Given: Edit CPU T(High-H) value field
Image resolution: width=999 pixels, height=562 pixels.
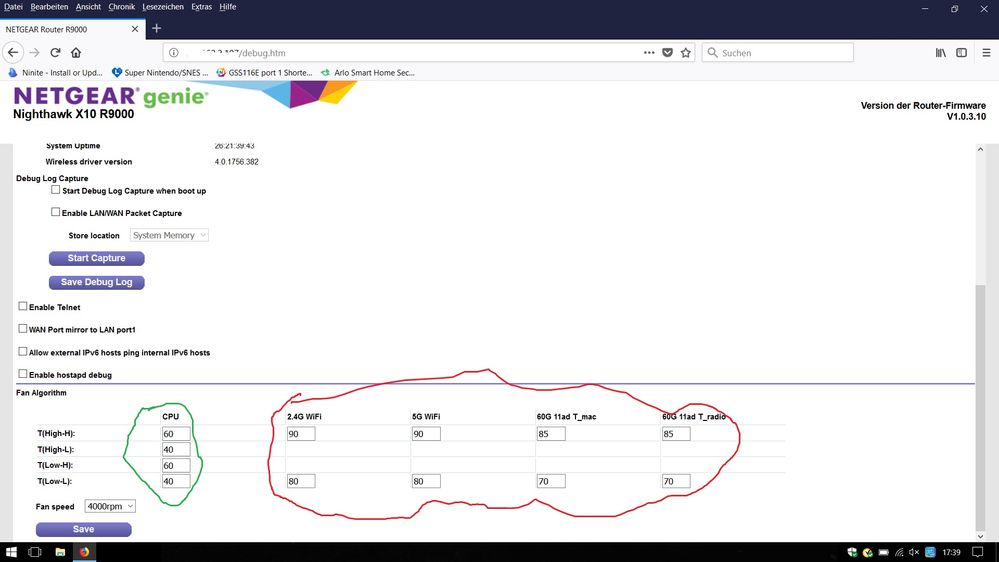Looking at the screenshot, I should click(x=176, y=434).
